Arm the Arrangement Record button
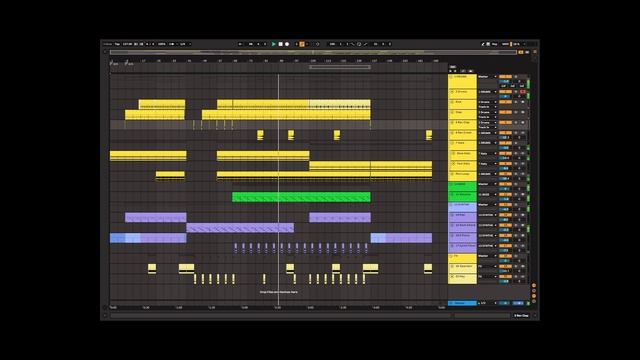 [287, 44]
